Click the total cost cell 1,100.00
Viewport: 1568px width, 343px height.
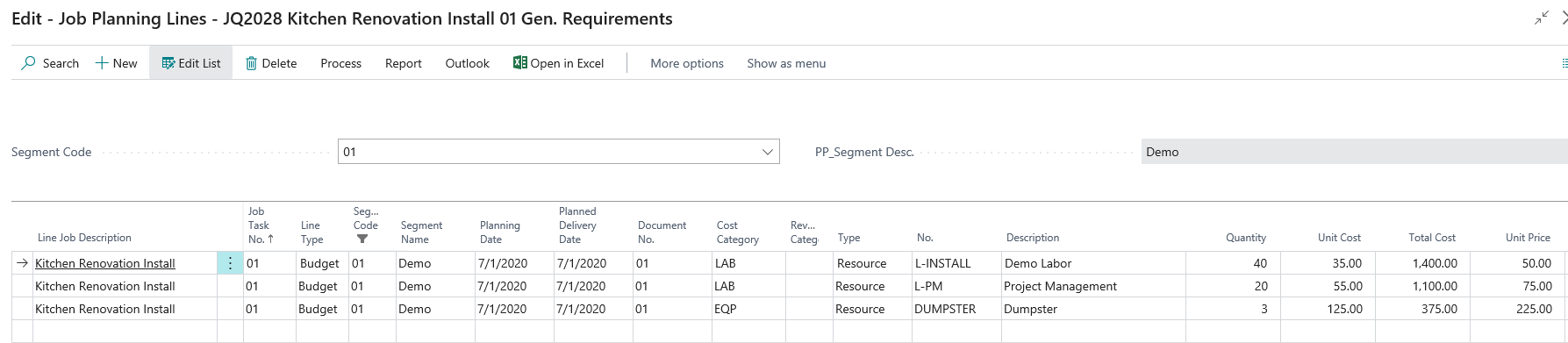(1422, 286)
